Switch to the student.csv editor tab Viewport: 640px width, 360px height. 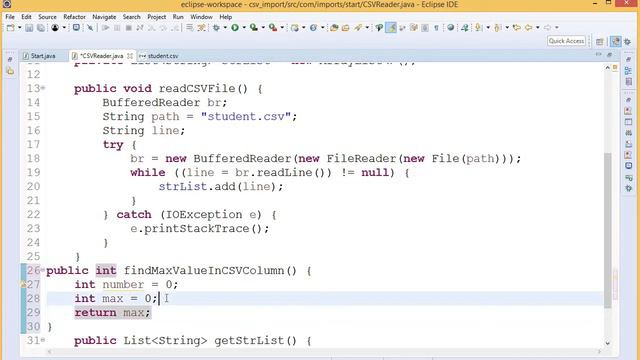coord(159,56)
